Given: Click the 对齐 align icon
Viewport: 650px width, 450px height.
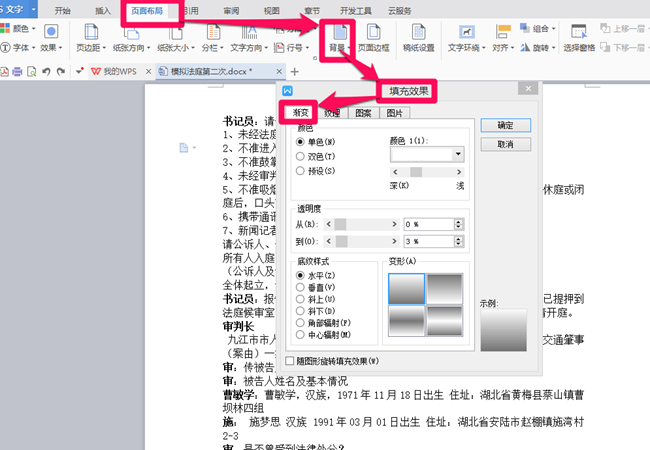Looking at the screenshot, I should tap(503, 31).
